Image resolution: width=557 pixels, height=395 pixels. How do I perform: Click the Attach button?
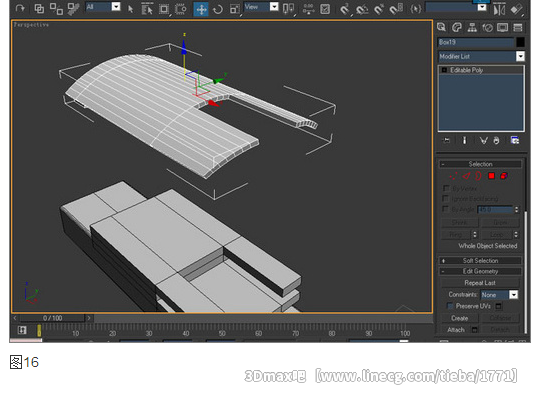[456, 330]
